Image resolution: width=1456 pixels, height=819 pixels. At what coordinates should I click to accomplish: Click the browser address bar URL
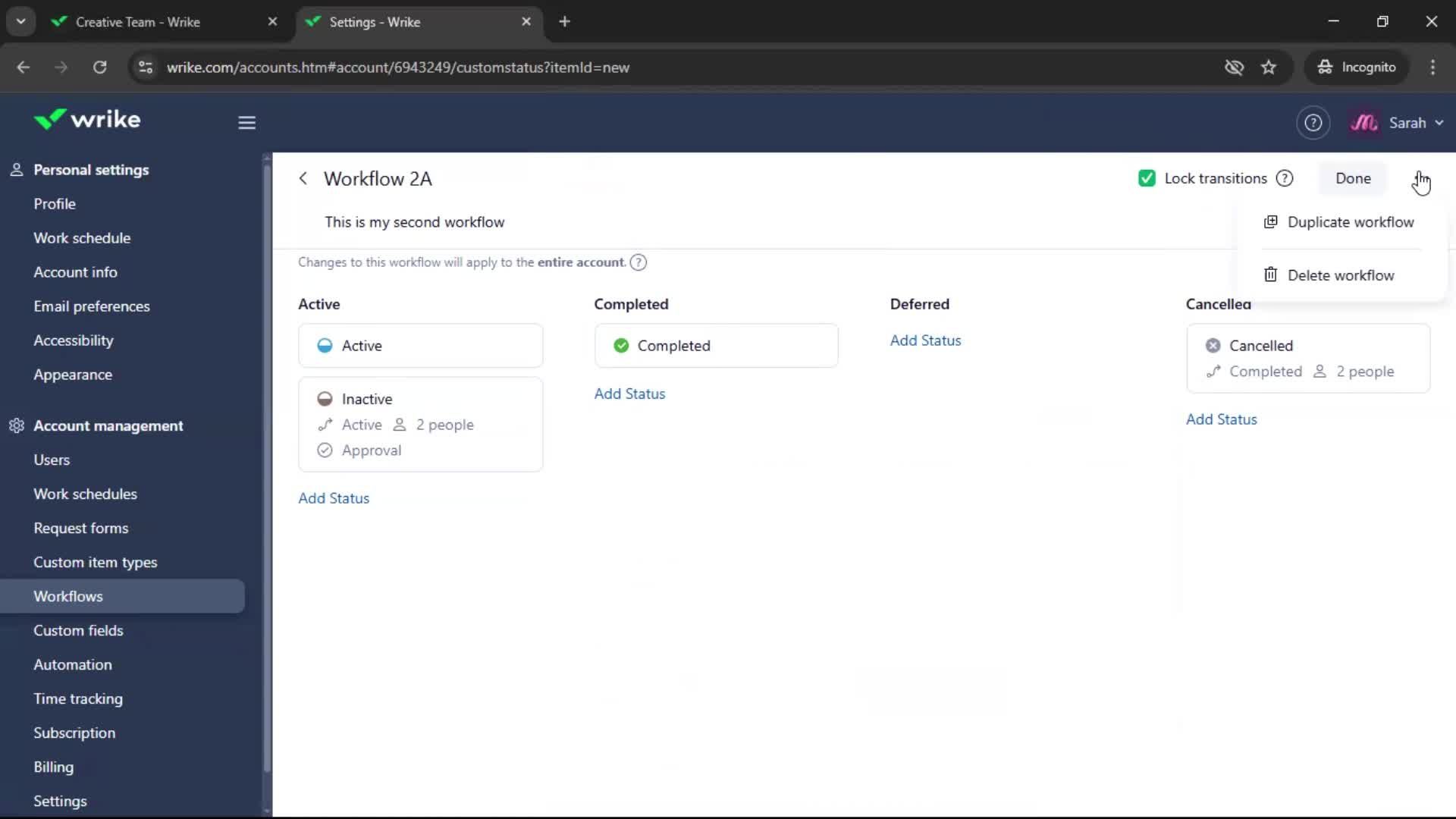click(x=398, y=67)
